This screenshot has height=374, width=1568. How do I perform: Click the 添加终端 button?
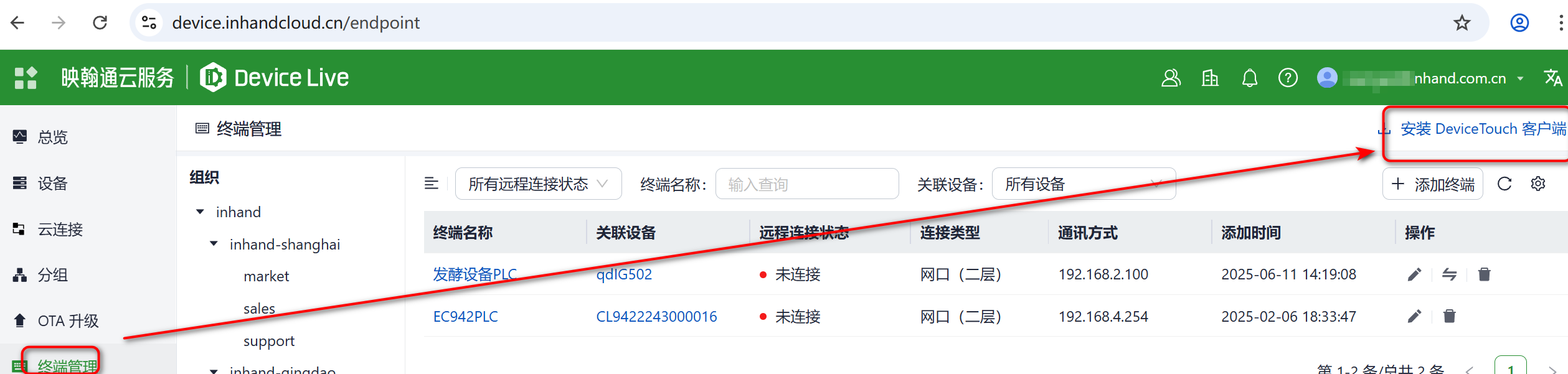point(1432,184)
